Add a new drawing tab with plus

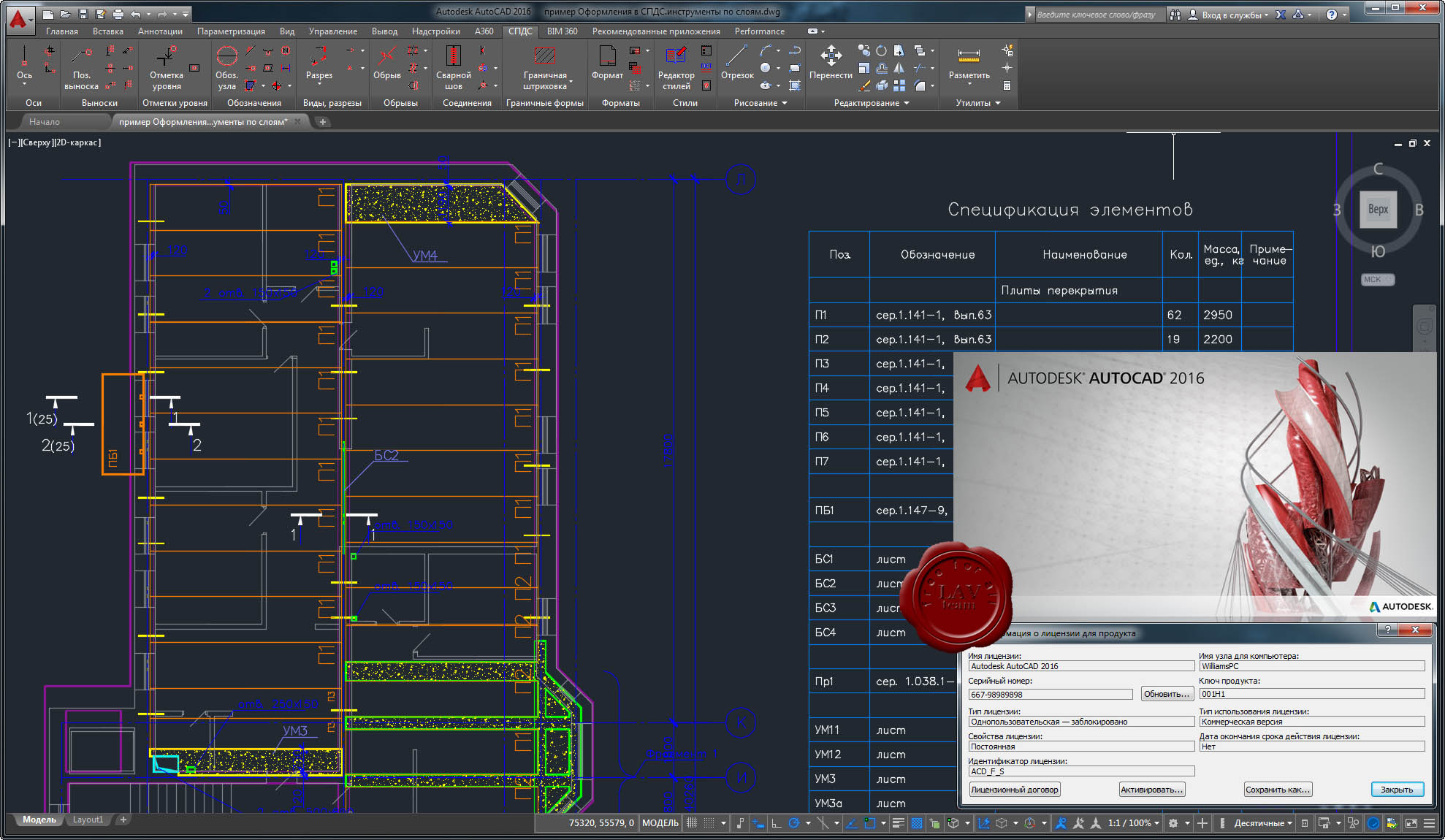(323, 122)
